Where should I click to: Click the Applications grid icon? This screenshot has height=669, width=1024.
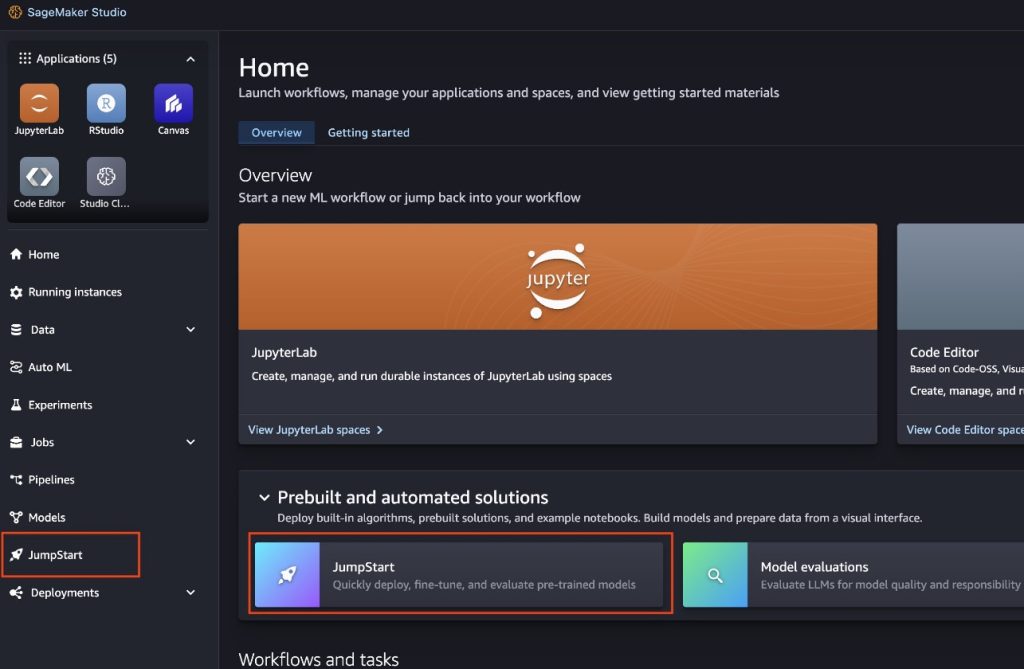(x=25, y=58)
